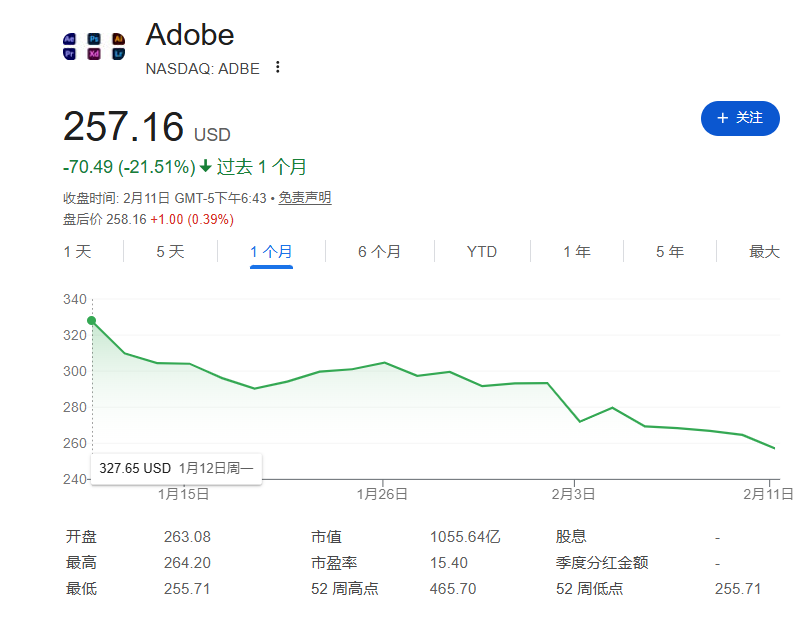Click the 市值 1055.64亿 value

pos(464,537)
